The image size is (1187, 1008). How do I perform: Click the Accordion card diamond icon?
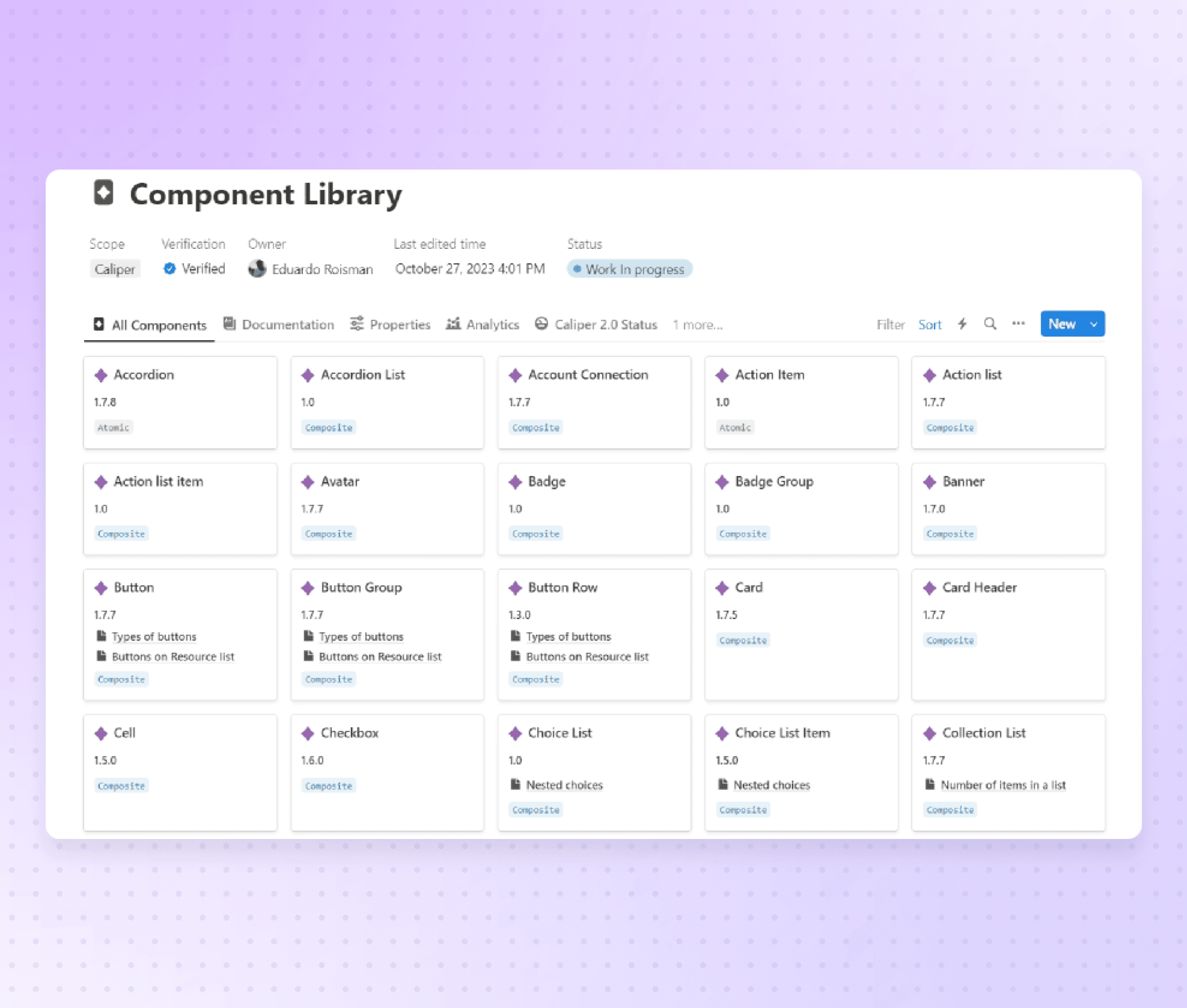pyautogui.click(x=101, y=375)
